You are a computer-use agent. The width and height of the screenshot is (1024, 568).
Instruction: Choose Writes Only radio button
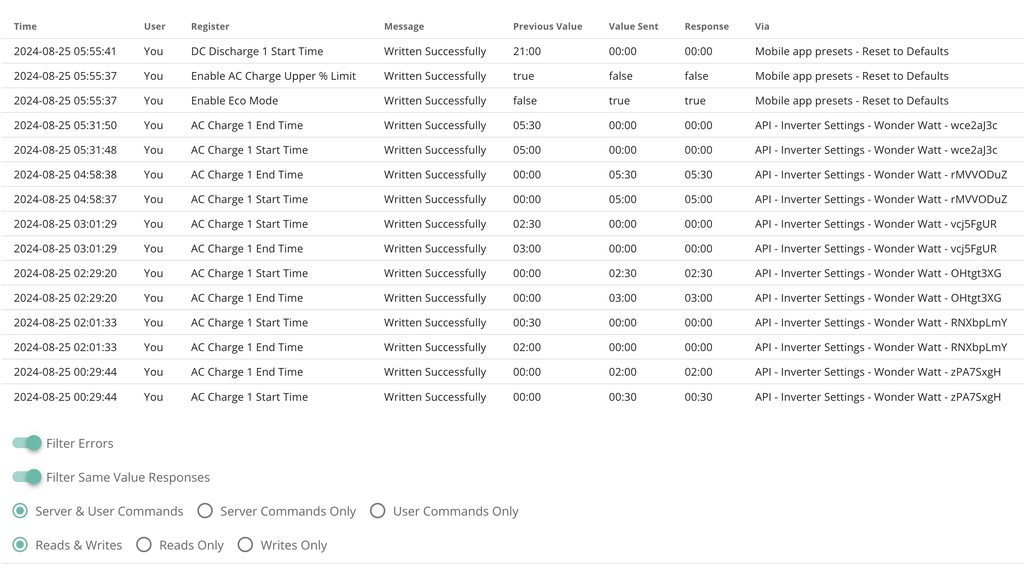pyautogui.click(x=245, y=545)
